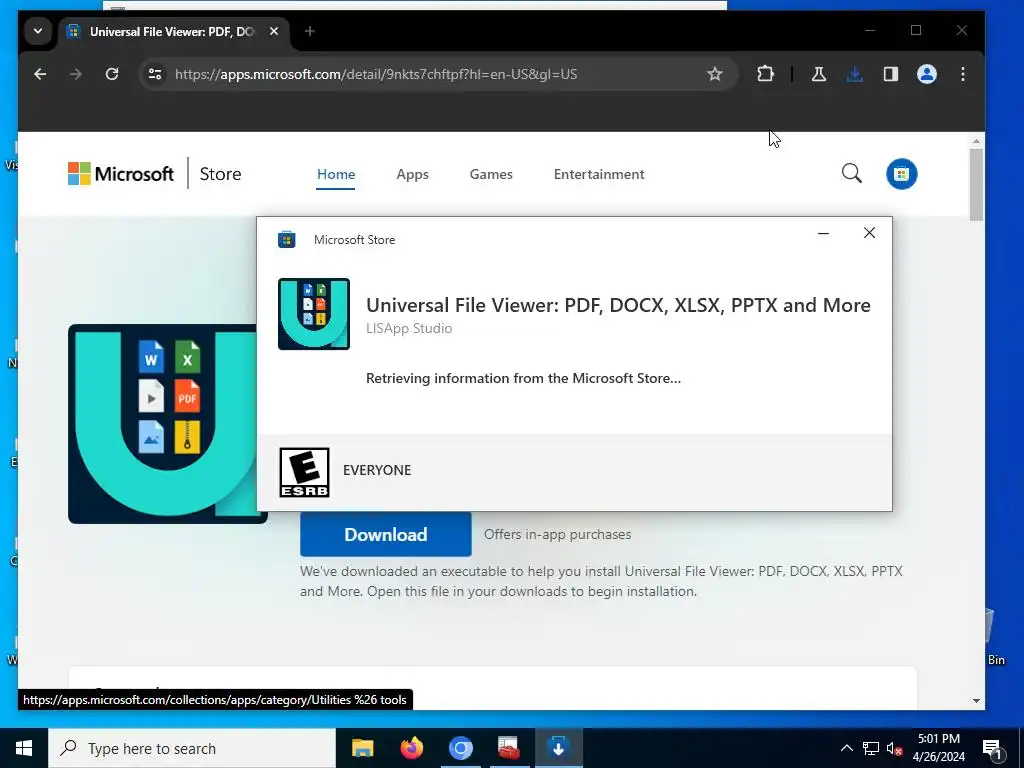Screen dimensions: 1024x768
Task: Click the Microsoft Store dialog title icon
Action: 287,240
